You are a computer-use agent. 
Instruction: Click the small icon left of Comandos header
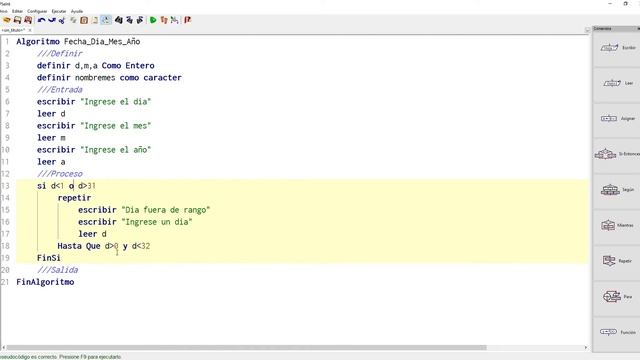click(x=587, y=30)
